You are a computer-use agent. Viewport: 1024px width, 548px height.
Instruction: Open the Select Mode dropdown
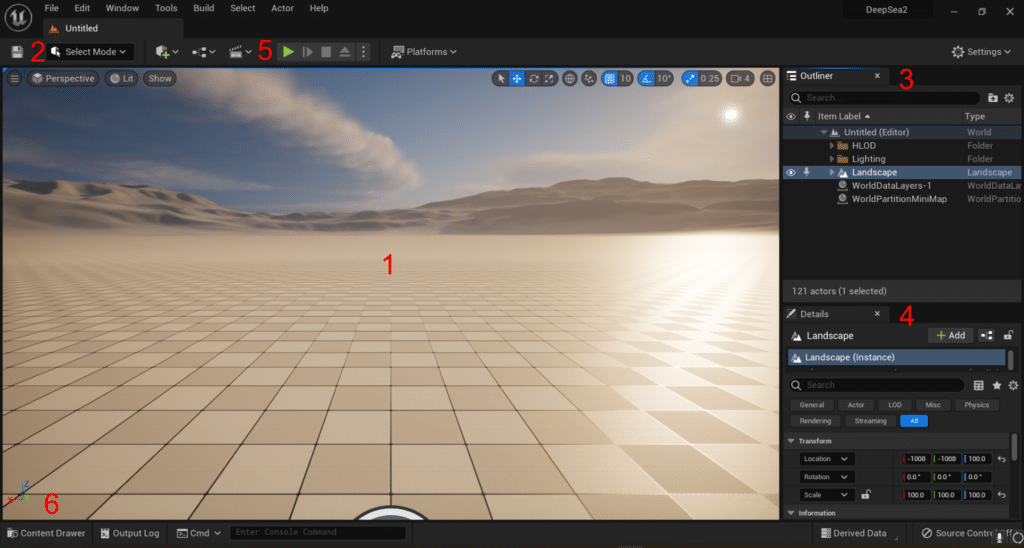[x=90, y=52]
